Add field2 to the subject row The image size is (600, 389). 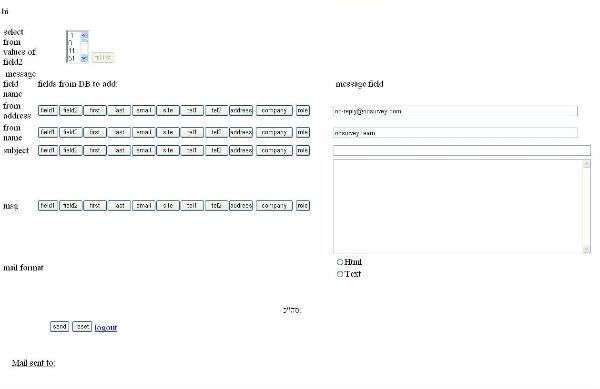coord(70,150)
